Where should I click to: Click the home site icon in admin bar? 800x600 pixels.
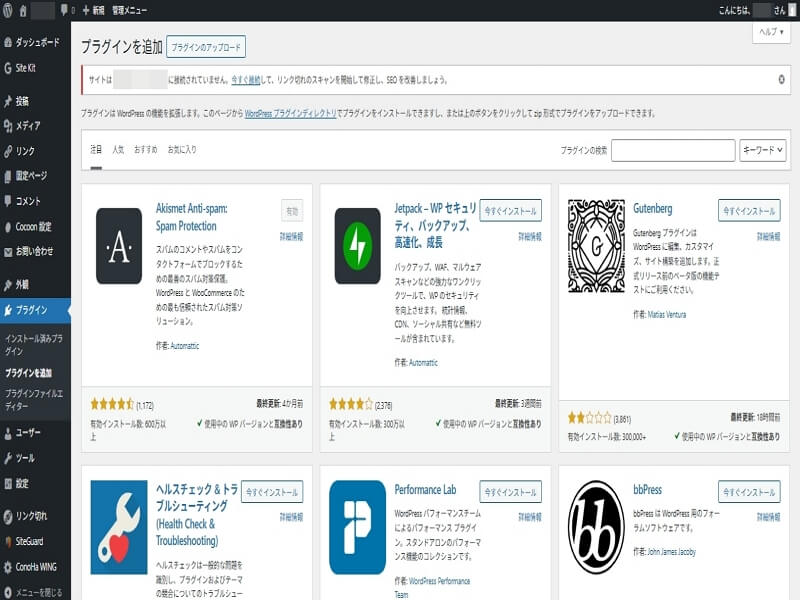23,10
